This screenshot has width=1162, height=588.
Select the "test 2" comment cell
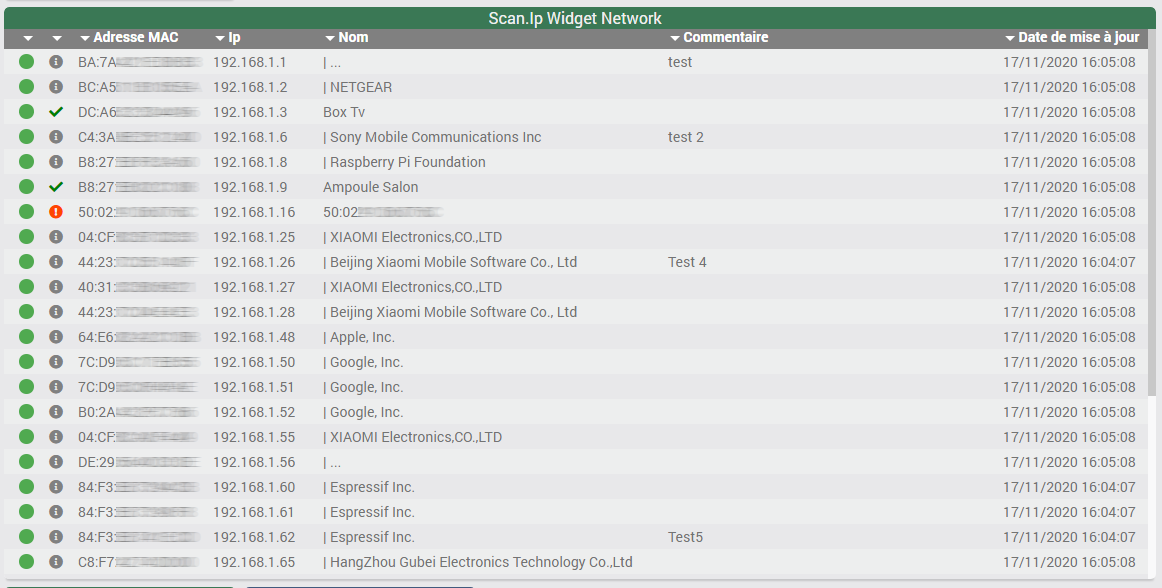click(x=685, y=137)
